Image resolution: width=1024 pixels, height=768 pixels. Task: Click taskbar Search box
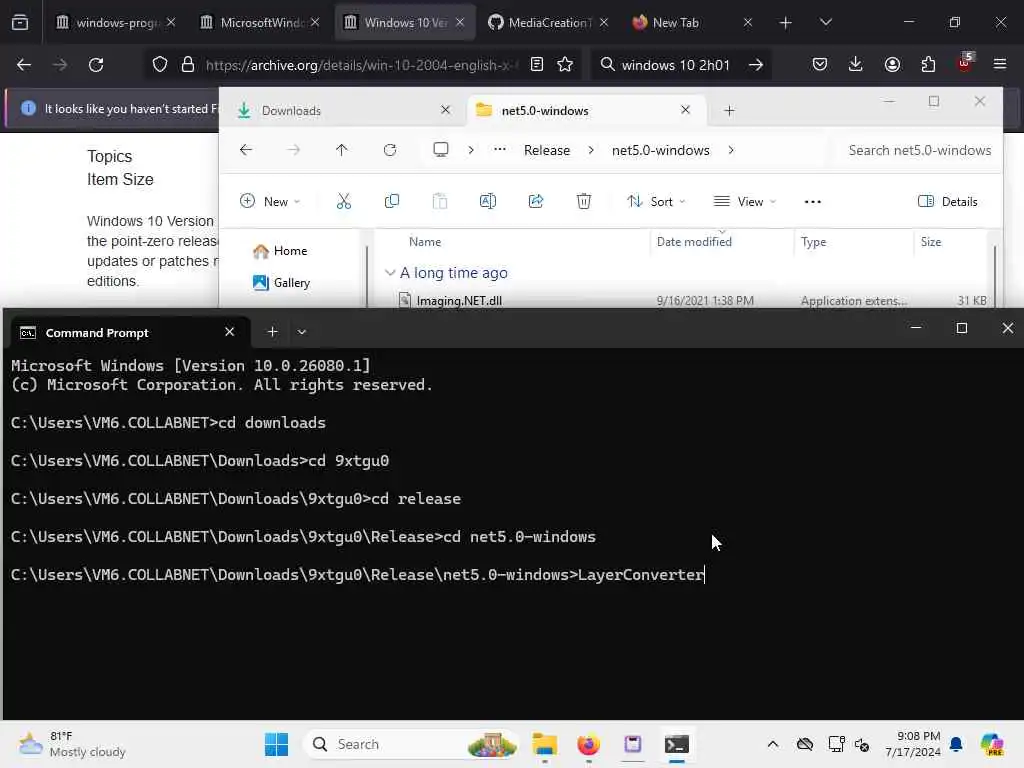pyautogui.click(x=413, y=744)
